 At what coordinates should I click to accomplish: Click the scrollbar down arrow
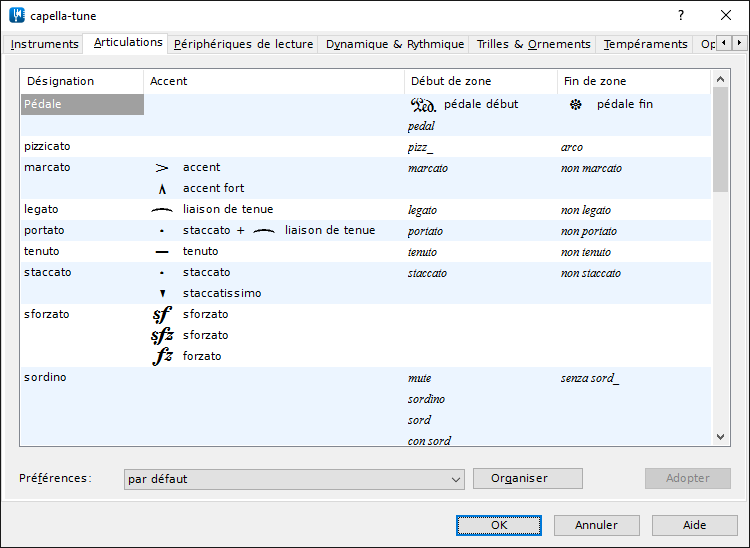721,437
